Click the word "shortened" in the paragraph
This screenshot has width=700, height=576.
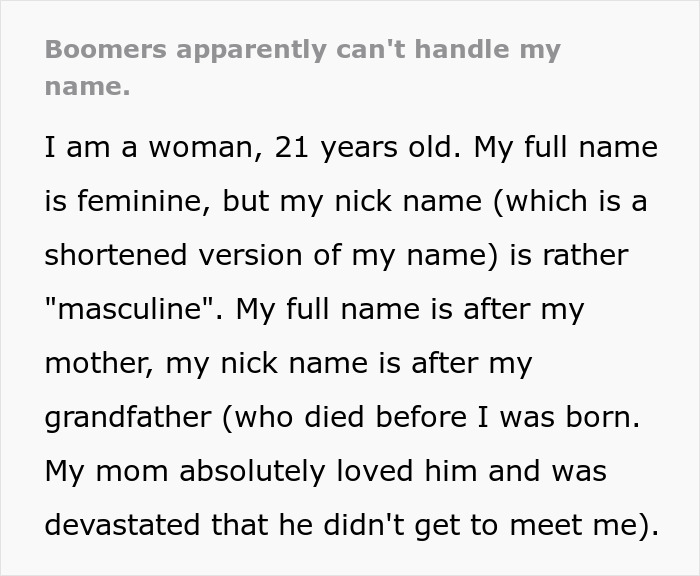click(x=116, y=255)
